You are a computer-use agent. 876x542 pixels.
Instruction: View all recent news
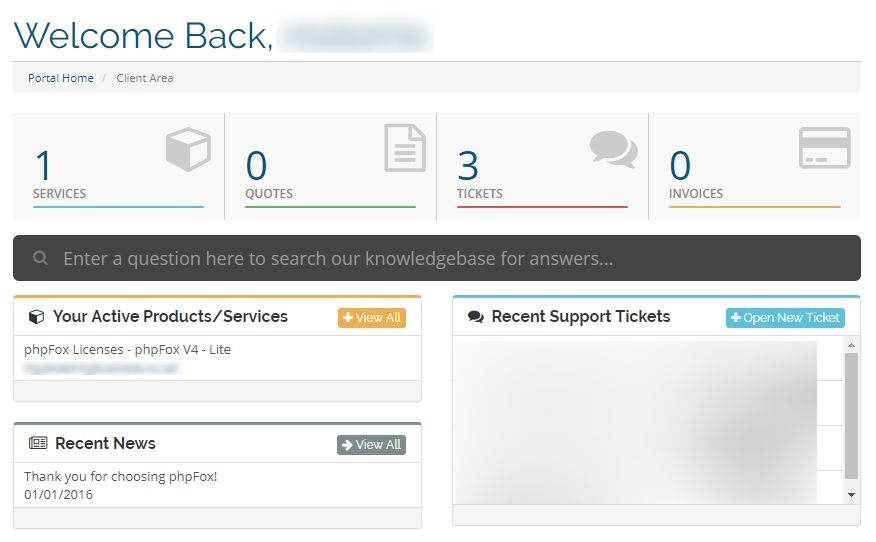(371, 445)
